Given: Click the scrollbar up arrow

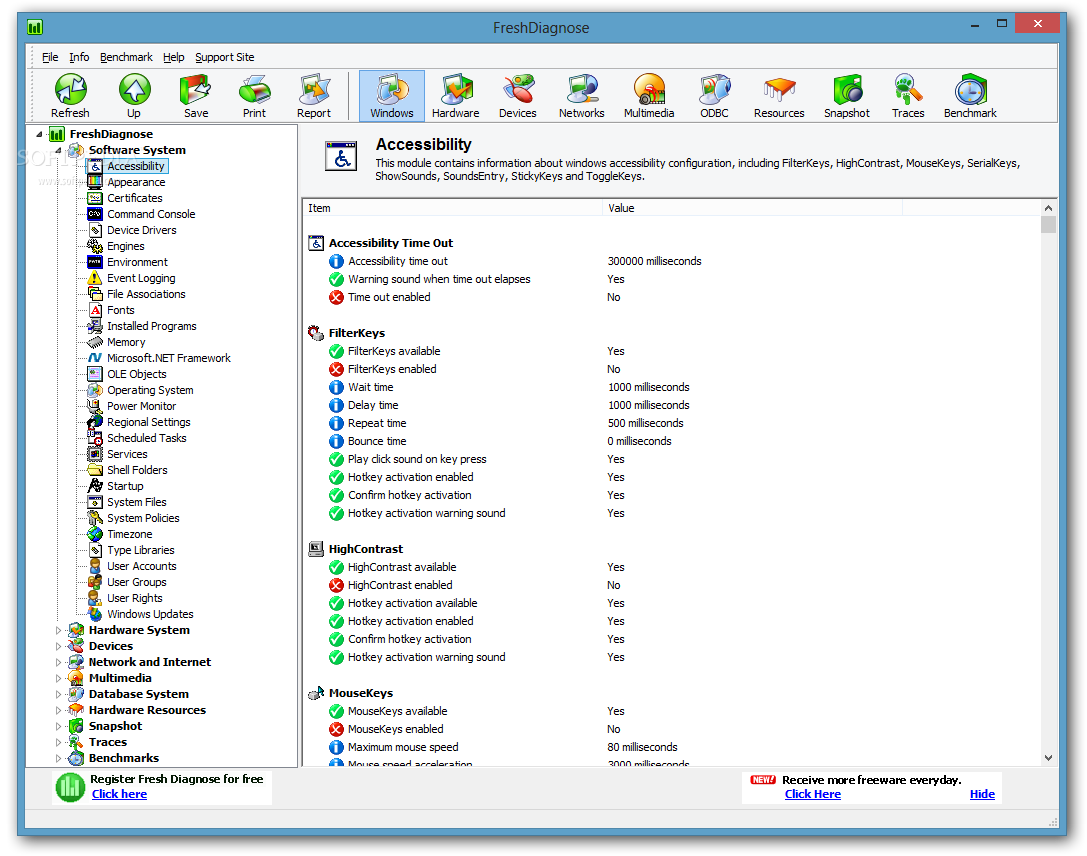Looking at the screenshot, I should [1048, 208].
